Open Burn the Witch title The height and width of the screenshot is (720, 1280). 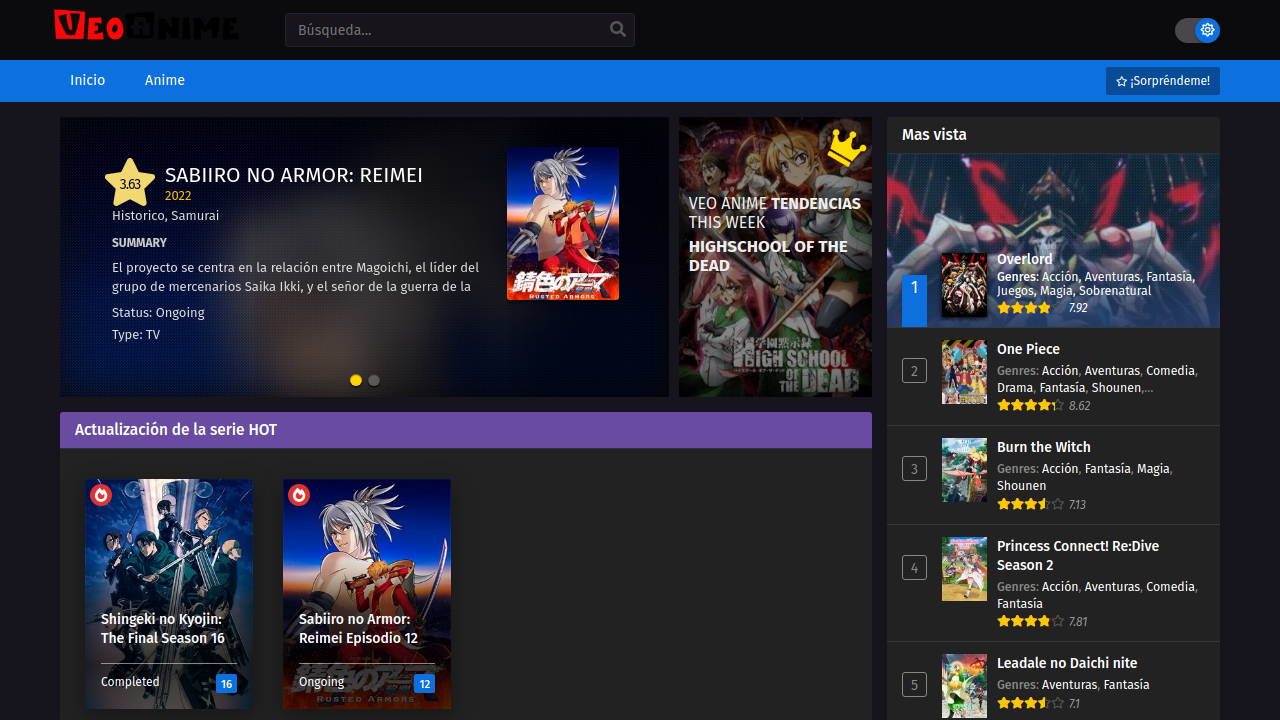tap(1044, 447)
